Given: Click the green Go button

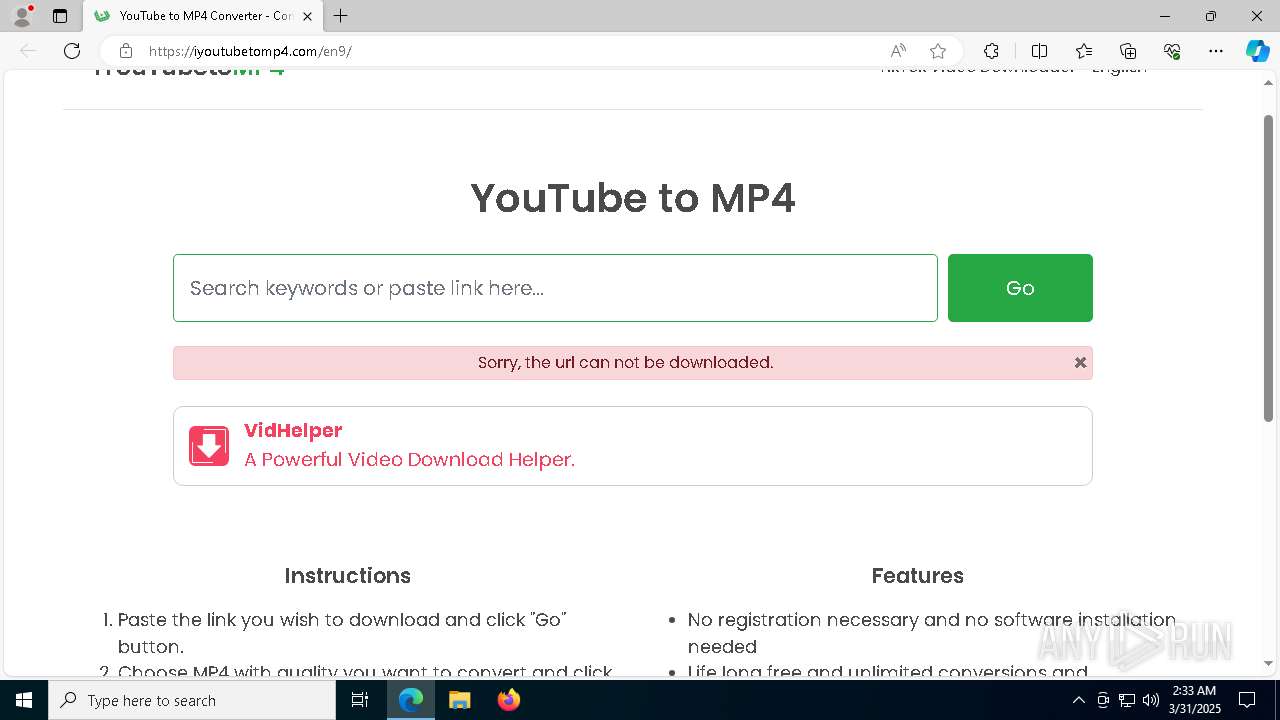Looking at the screenshot, I should [1020, 288].
